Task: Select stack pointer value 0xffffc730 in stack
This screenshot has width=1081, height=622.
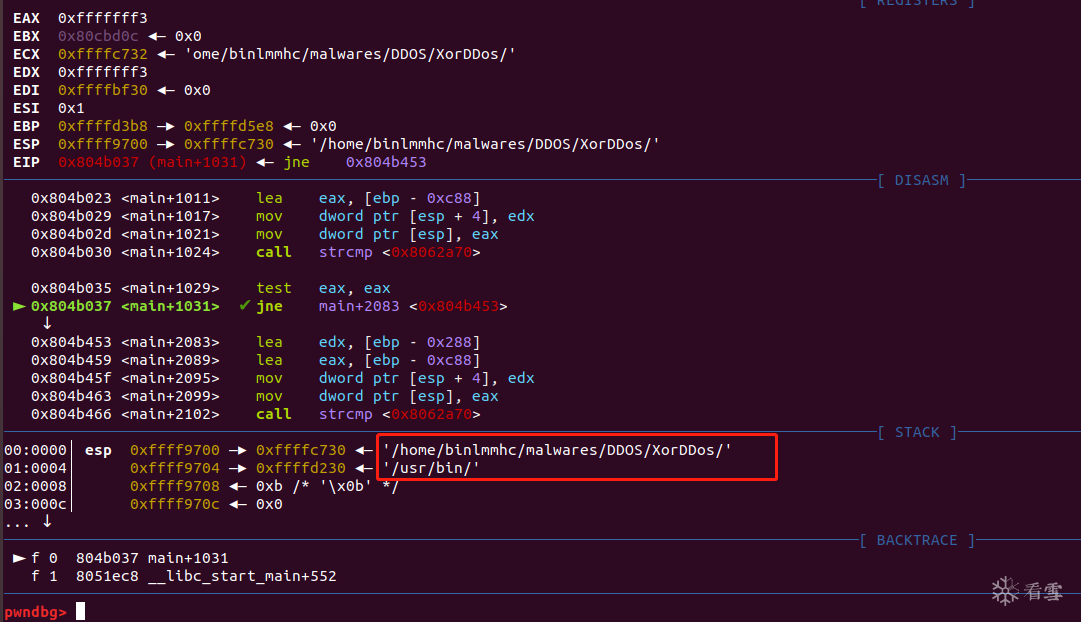Action: click(x=301, y=450)
